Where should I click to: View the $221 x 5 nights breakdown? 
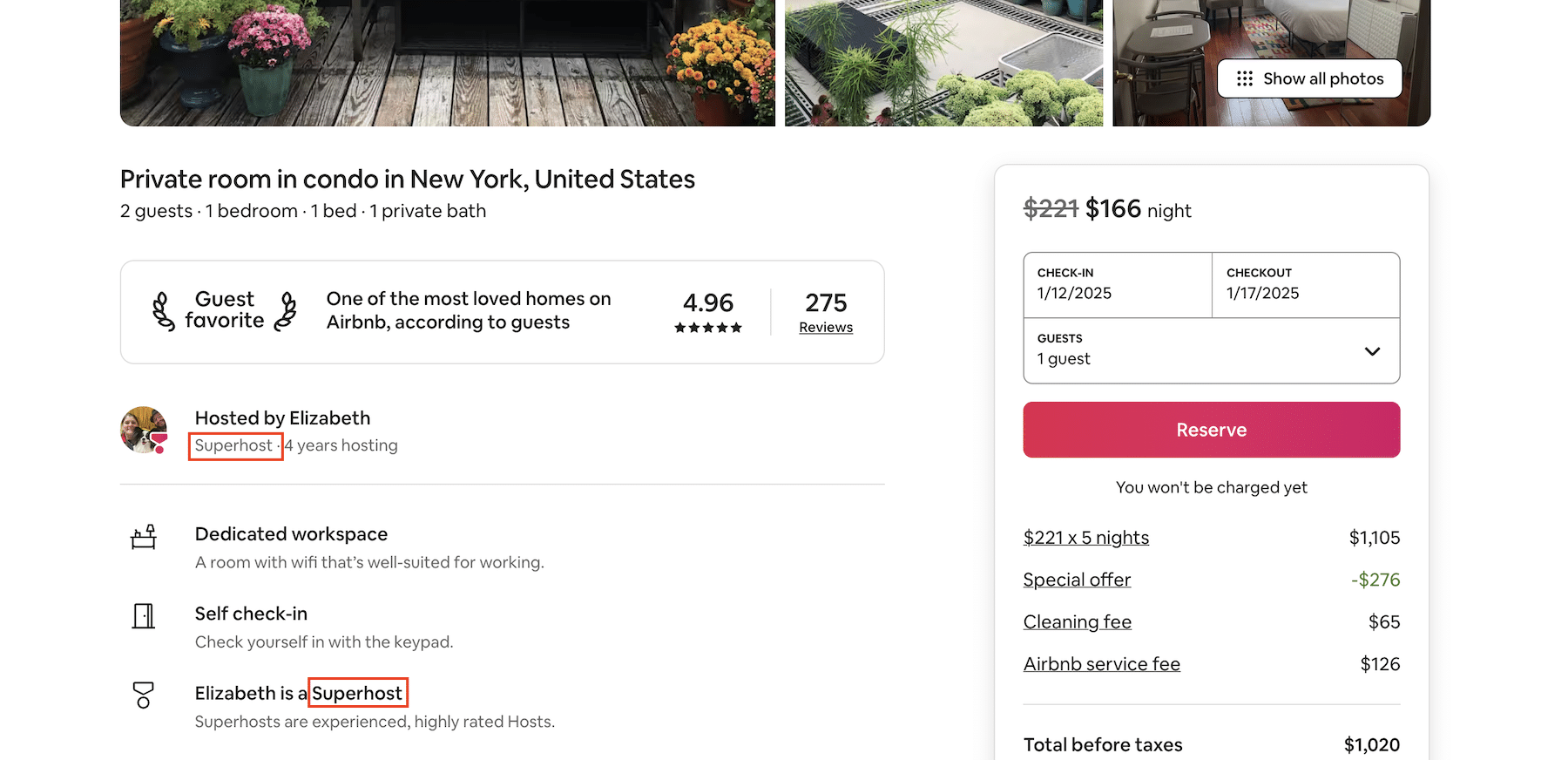(1085, 538)
